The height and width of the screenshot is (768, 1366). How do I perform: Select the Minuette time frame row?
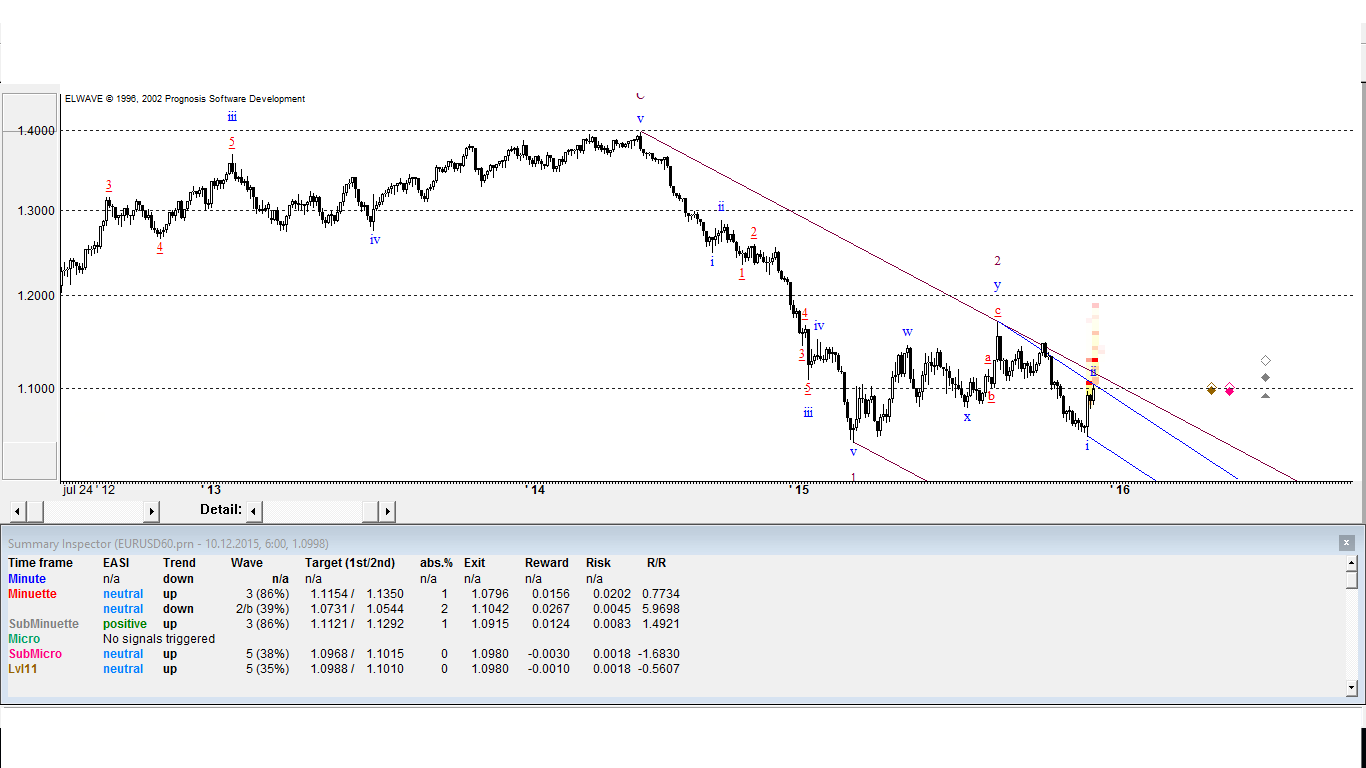pos(32,594)
